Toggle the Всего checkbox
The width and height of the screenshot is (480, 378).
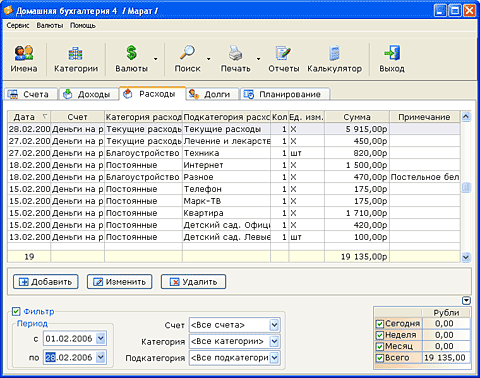click(x=380, y=358)
